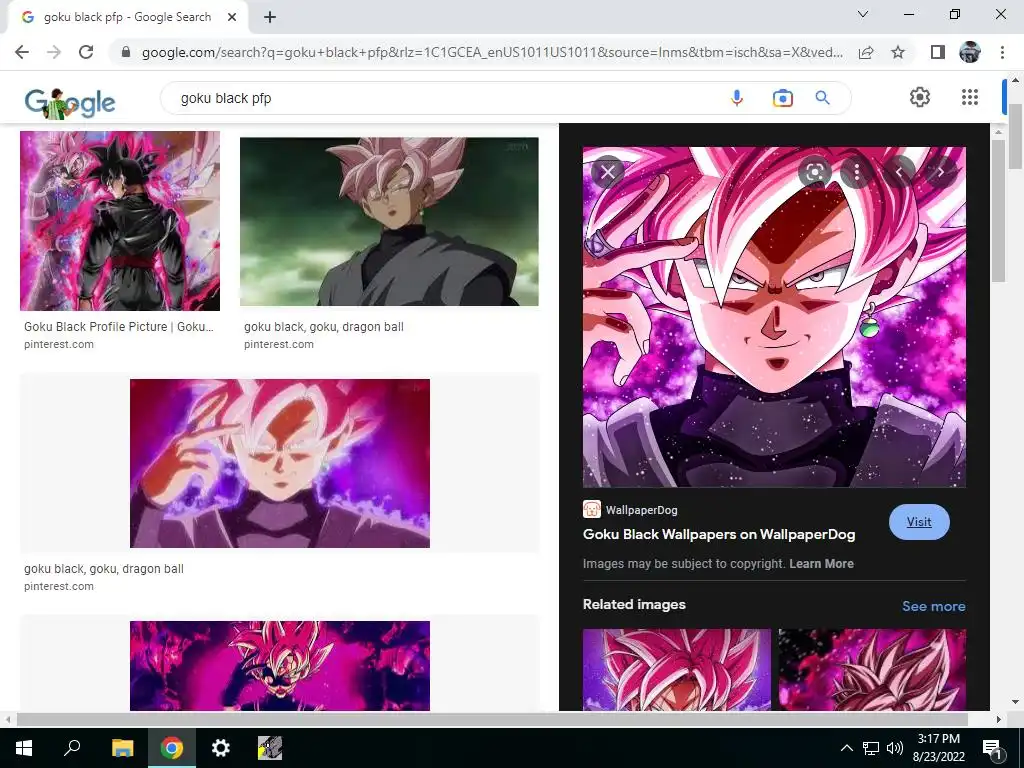Click goku black caption under purple flame image
Image resolution: width=1024 pixels, height=768 pixels.
[104, 569]
